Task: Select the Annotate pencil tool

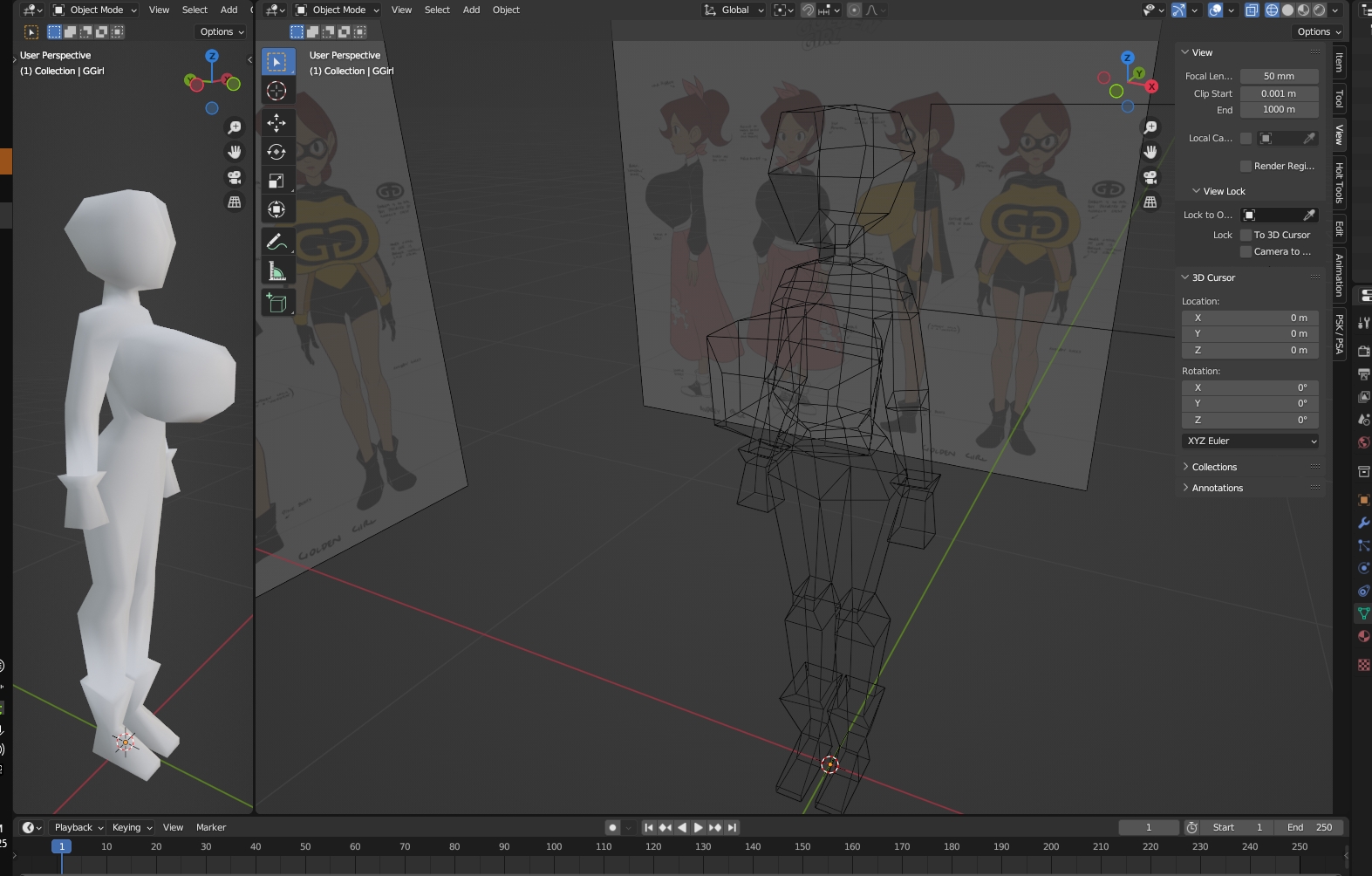Action: click(276, 242)
